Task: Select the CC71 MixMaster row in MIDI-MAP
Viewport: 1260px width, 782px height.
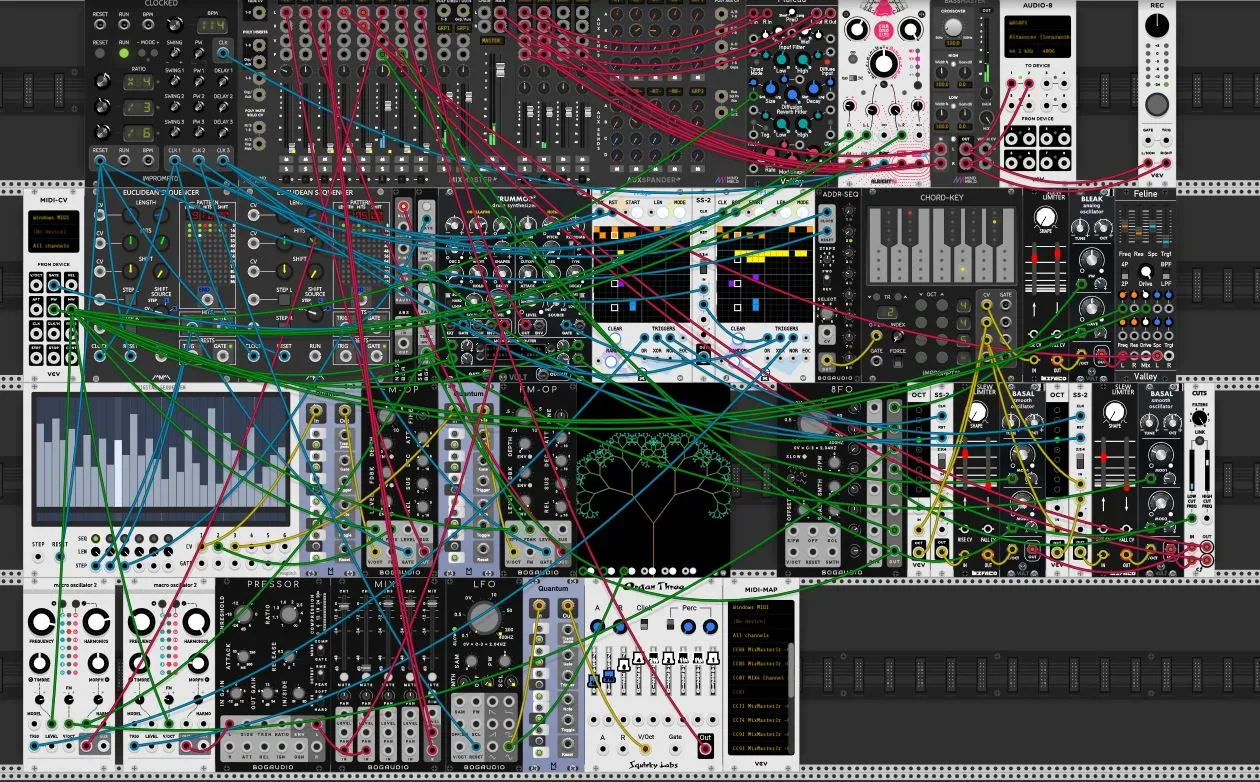Action: (759, 705)
